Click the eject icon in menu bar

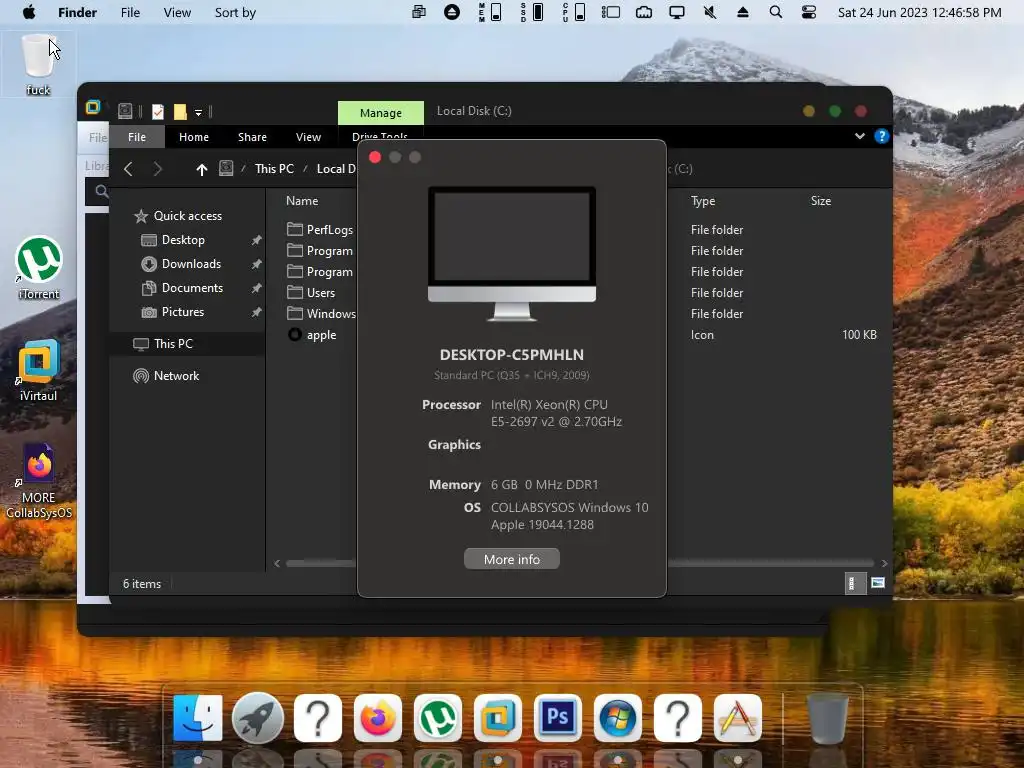tap(743, 12)
